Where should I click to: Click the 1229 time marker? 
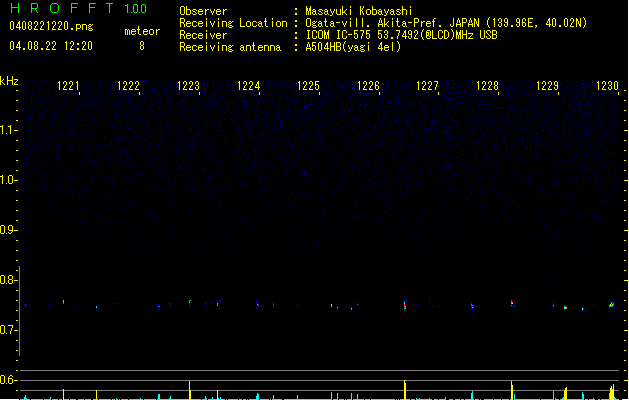pyautogui.click(x=548, y=85)
